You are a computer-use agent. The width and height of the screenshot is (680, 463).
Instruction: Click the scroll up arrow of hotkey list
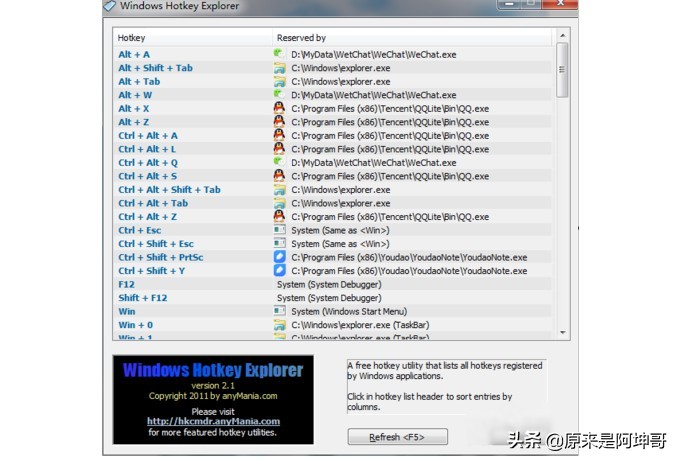point(562,35)
